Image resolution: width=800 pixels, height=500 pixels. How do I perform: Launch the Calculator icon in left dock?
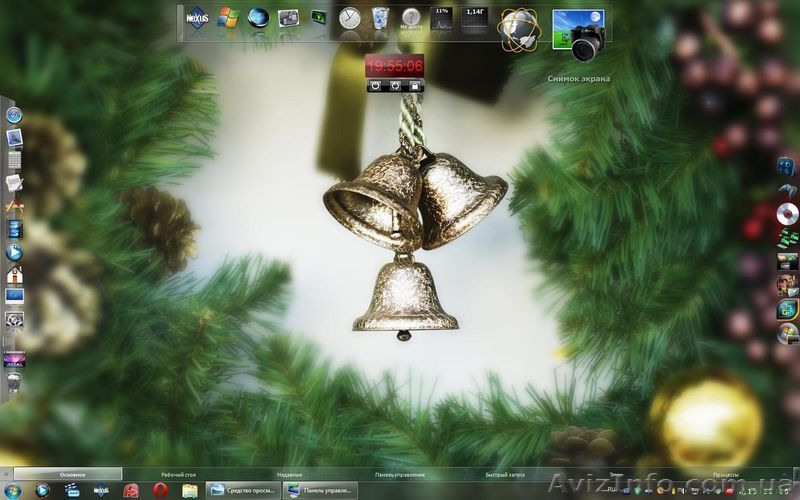[x=14, y=160]
